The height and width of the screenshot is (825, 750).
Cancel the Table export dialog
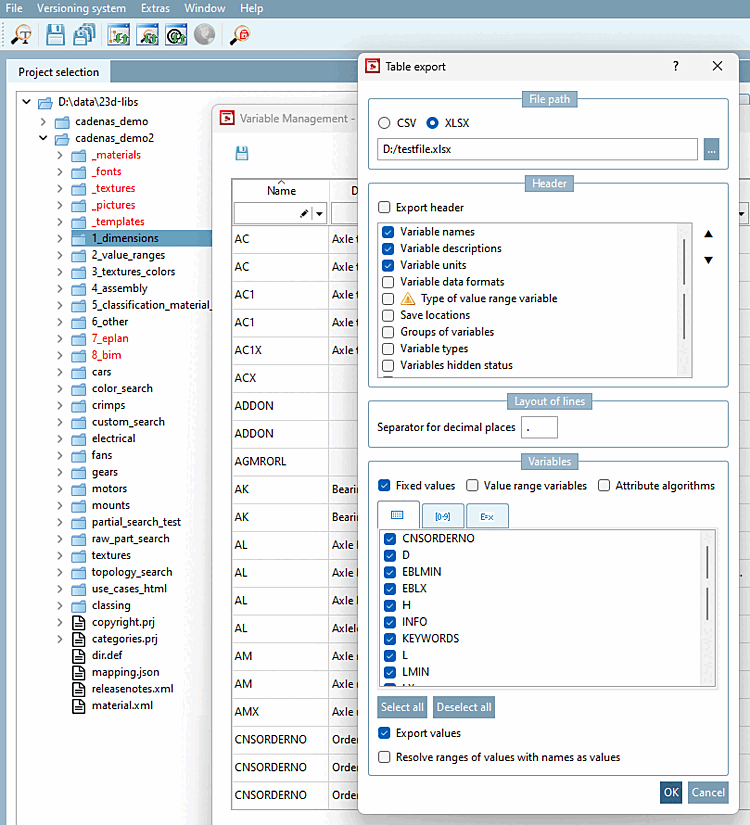pos(708,792)
